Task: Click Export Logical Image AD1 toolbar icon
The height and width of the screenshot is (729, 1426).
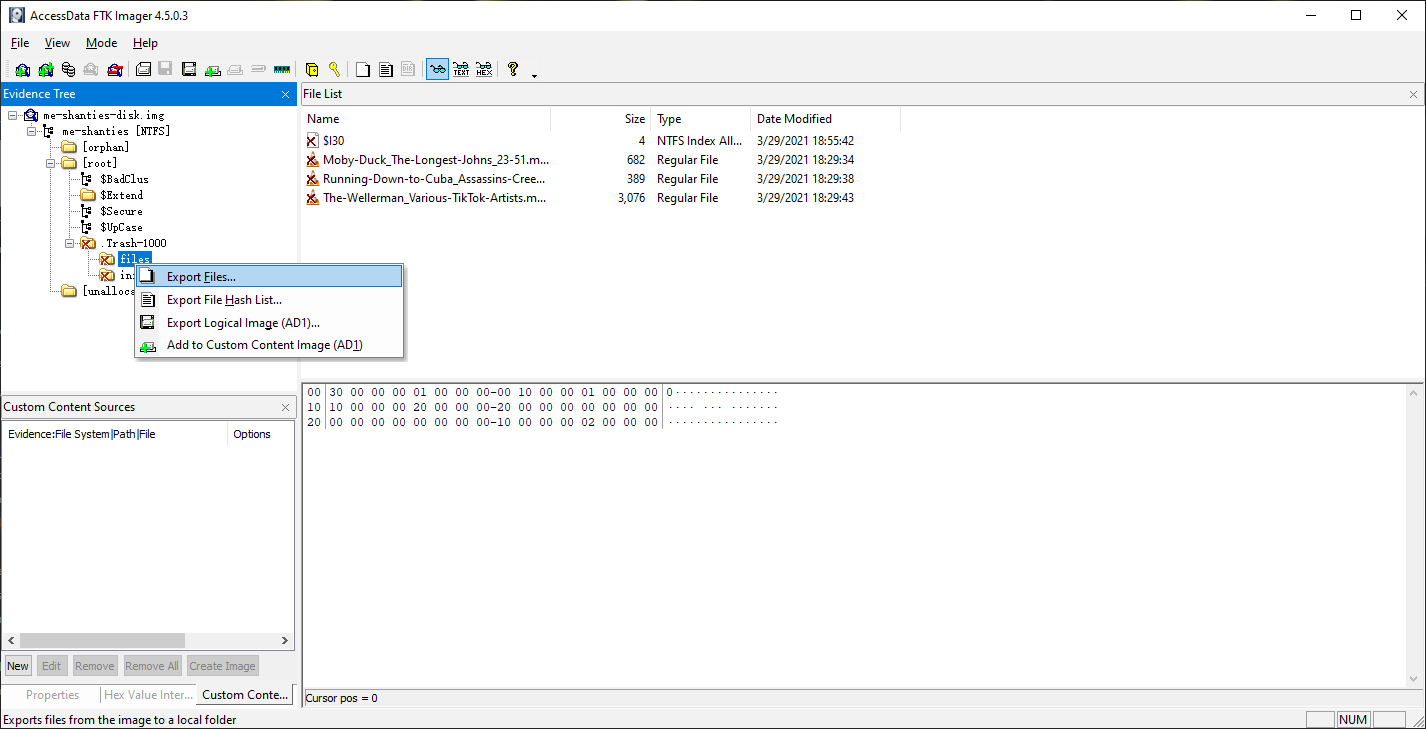Action: (x=189, y=69)
